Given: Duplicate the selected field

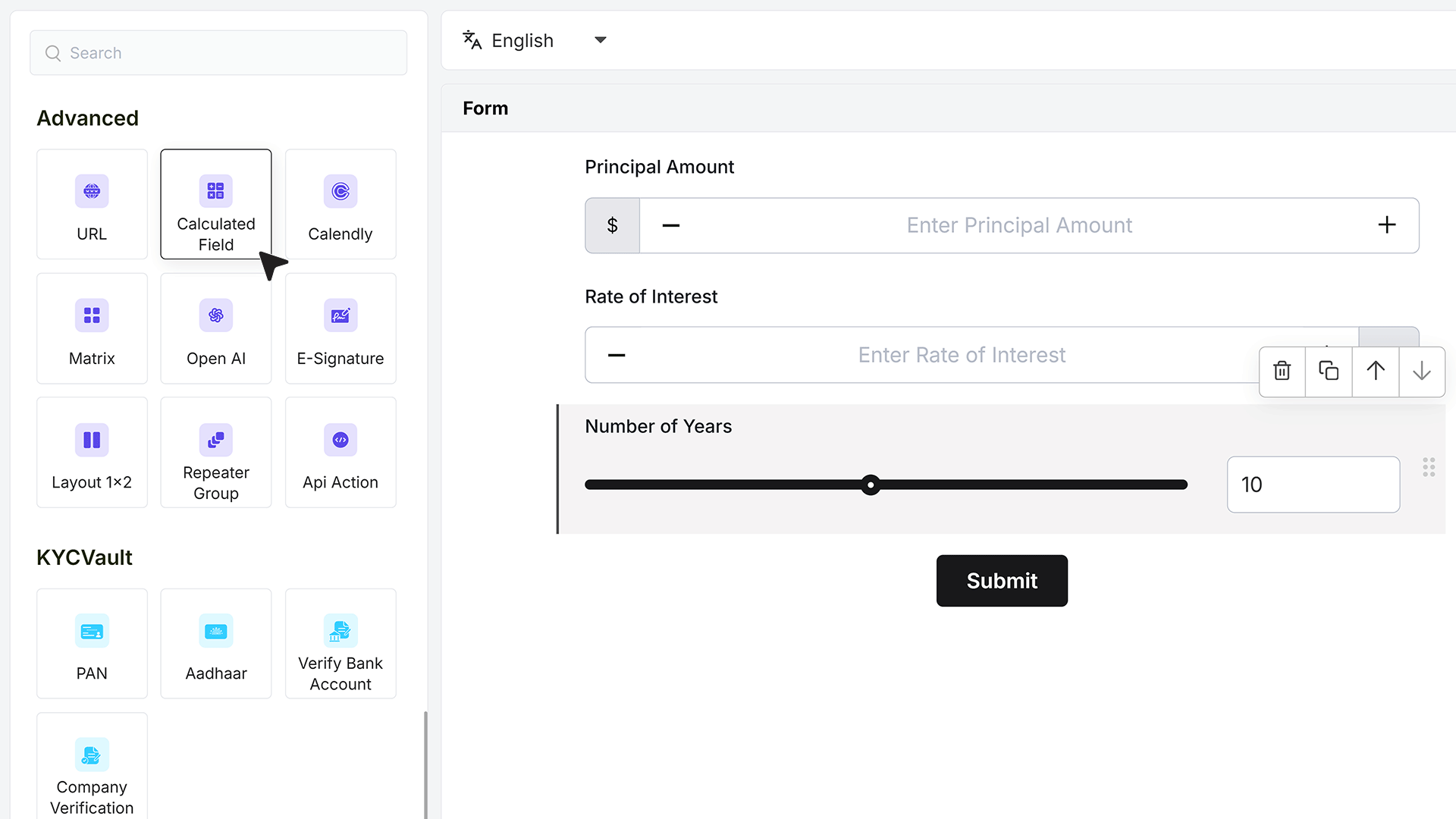Looking at the screenshot, I should point(1329,371).
